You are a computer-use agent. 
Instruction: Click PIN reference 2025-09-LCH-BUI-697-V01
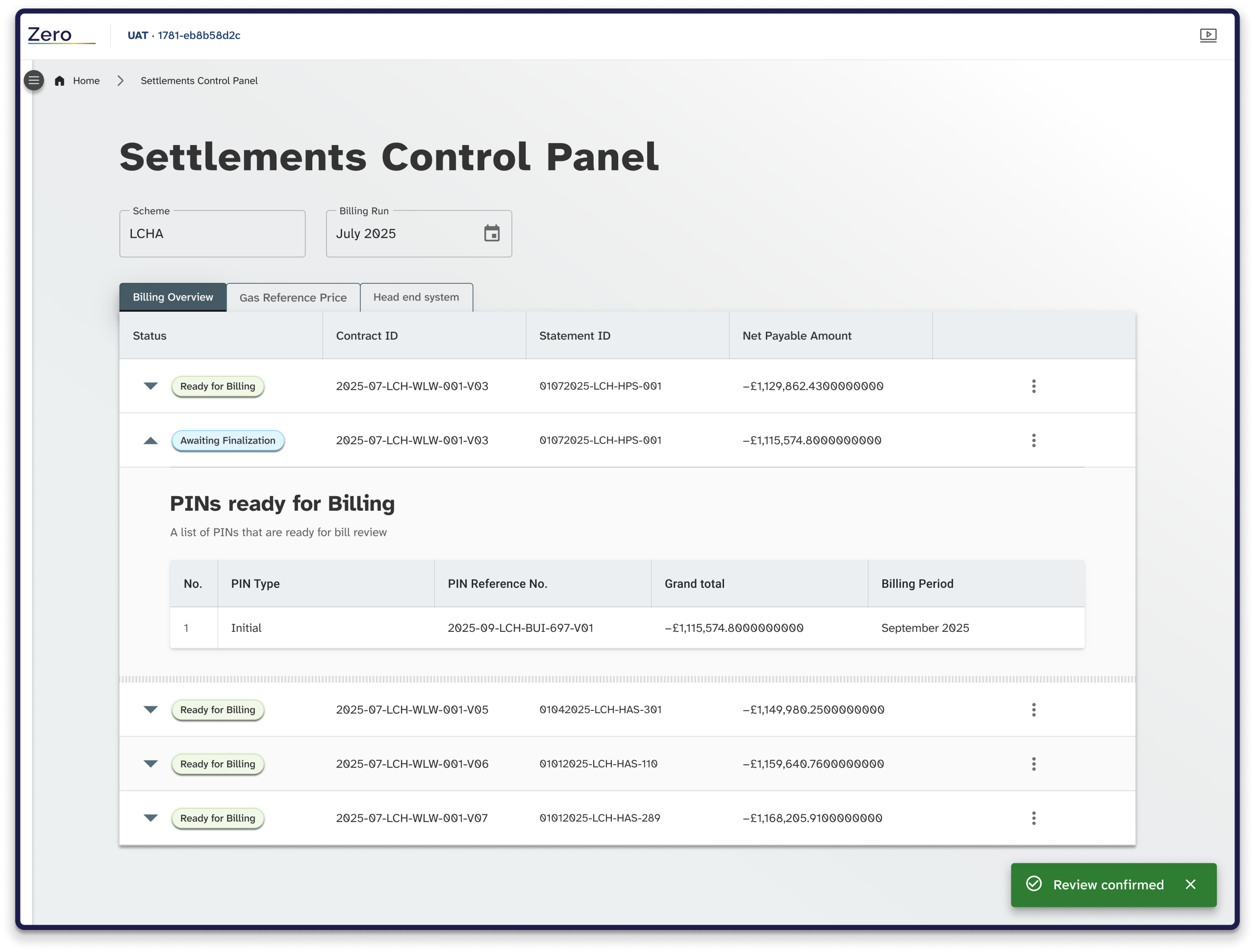520,628
